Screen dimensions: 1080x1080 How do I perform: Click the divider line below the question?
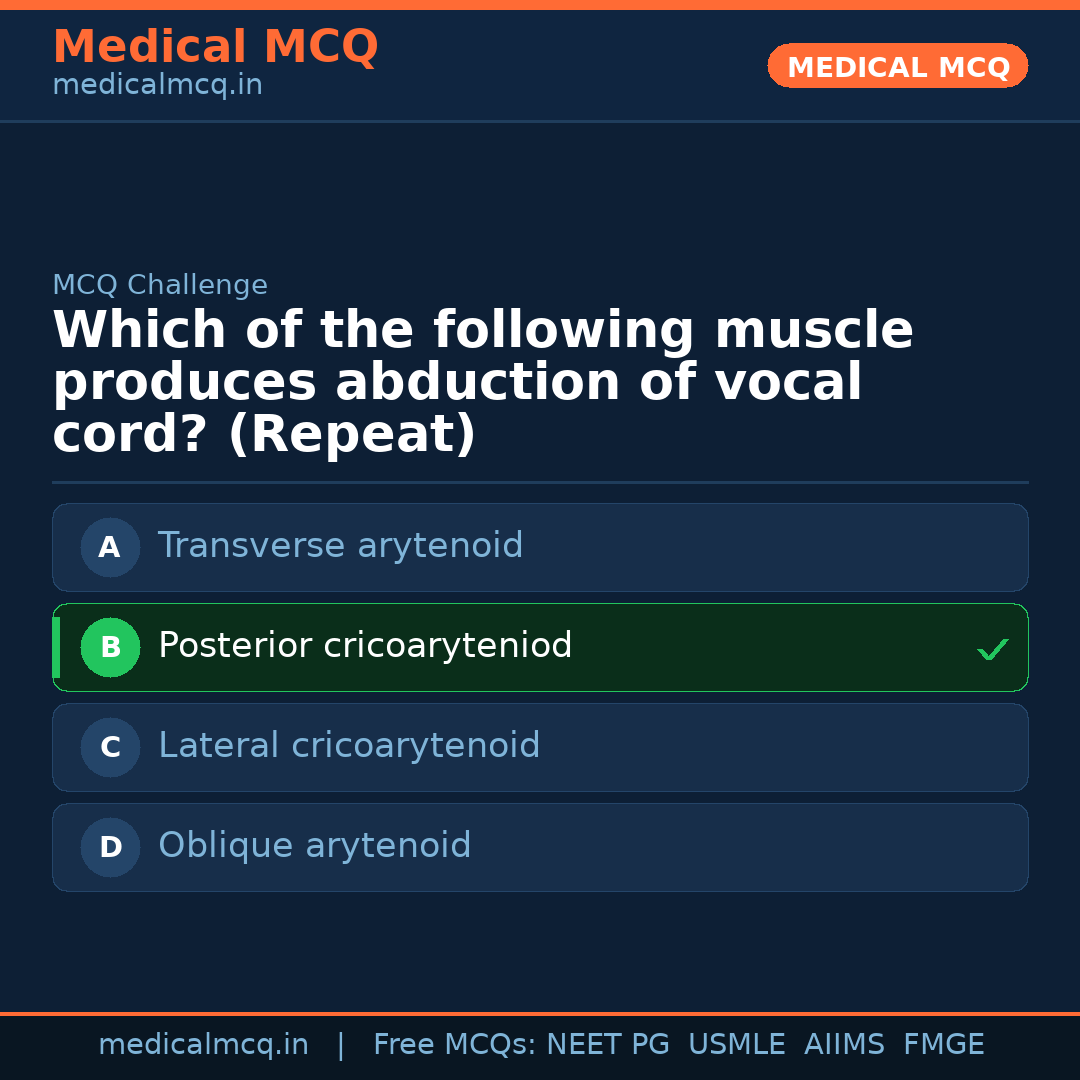tap(540, 483)
